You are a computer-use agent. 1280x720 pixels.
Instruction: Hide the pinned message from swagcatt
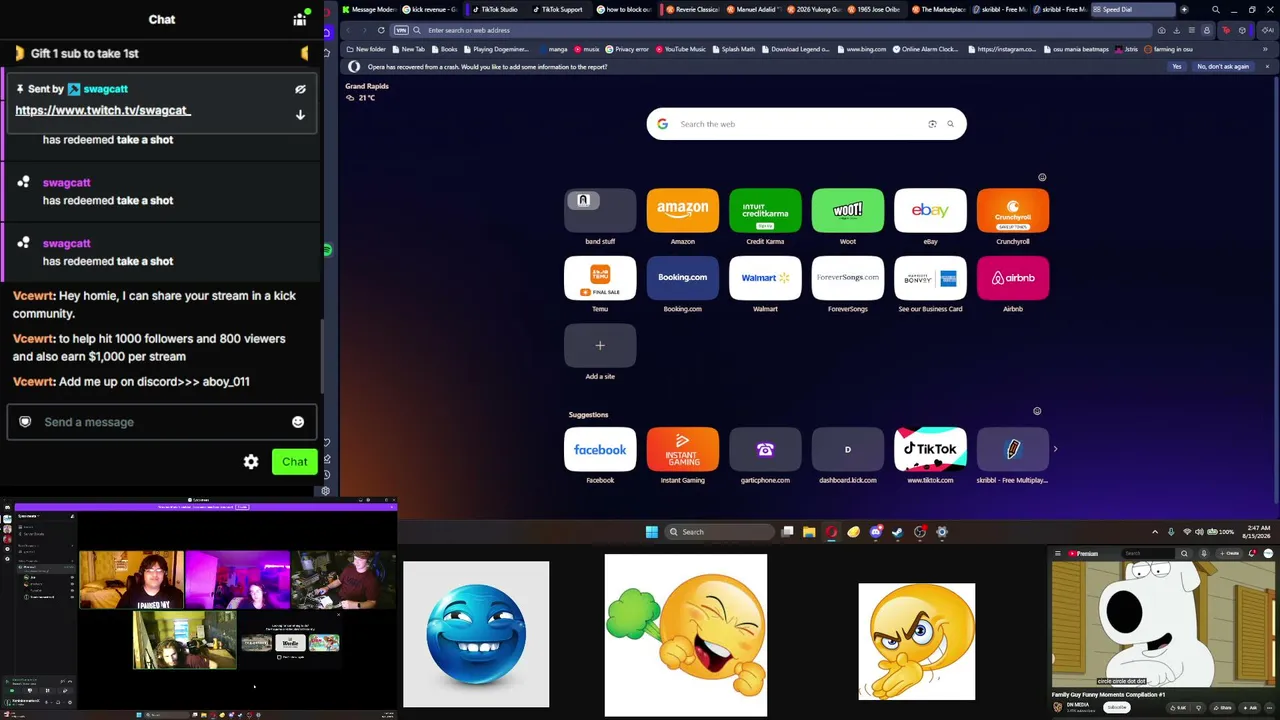tap(300, 89)
